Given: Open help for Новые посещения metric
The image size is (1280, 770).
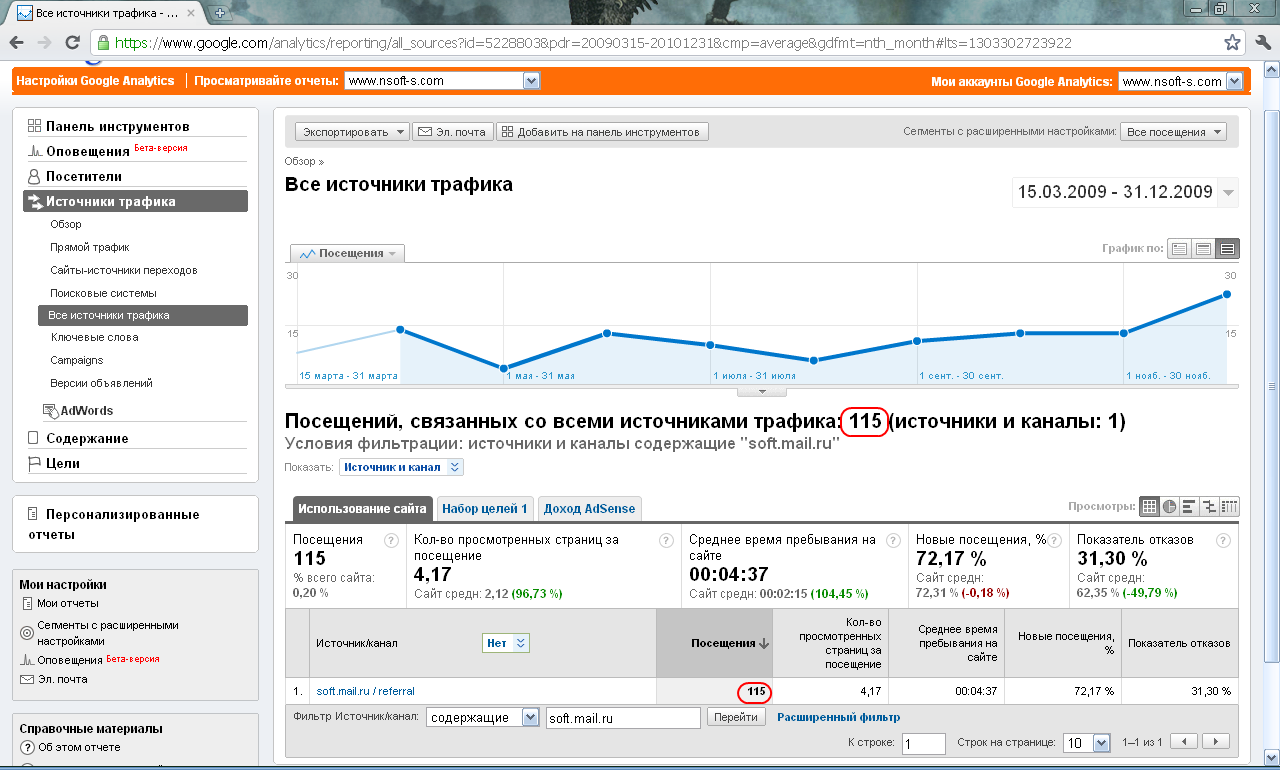Looking at the screenshot, I should click(x=1054, y=540).
